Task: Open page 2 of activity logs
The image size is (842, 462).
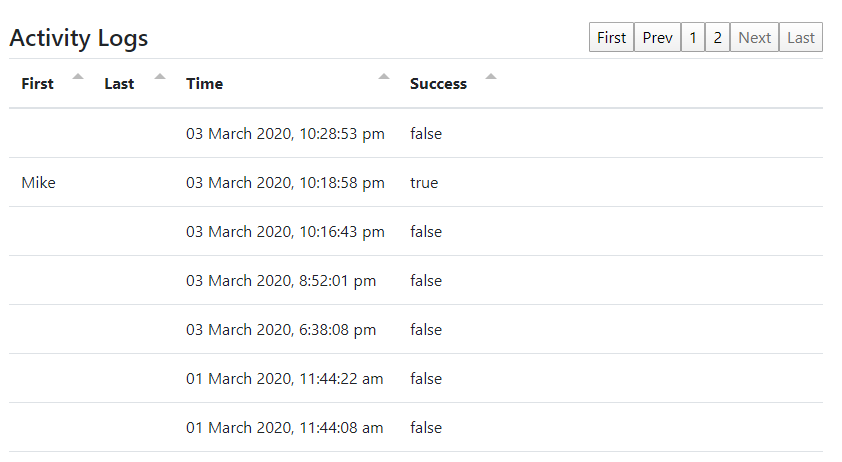Action: (717, 38)
